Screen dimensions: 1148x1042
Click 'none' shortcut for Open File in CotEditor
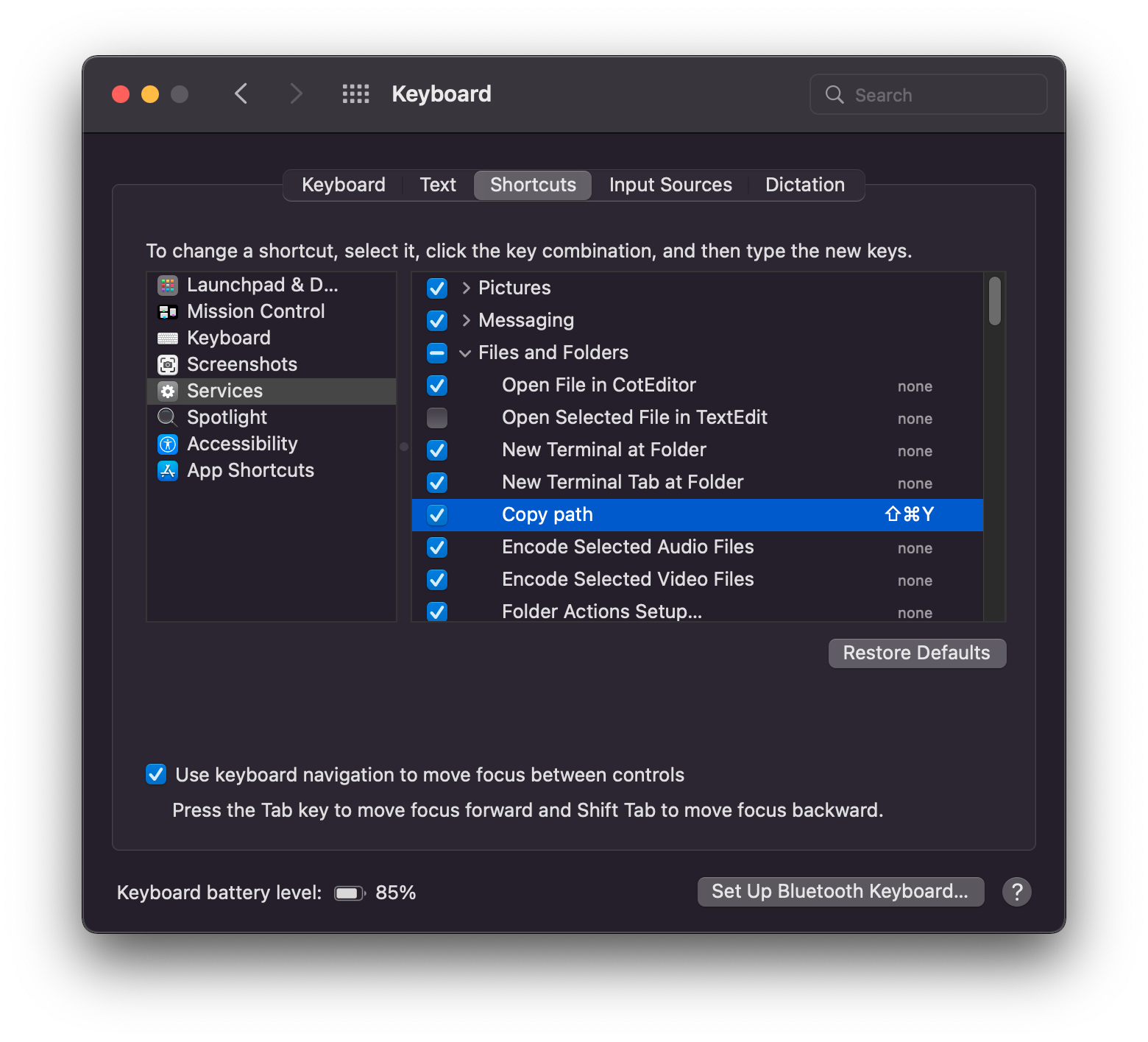click(915, 387)
